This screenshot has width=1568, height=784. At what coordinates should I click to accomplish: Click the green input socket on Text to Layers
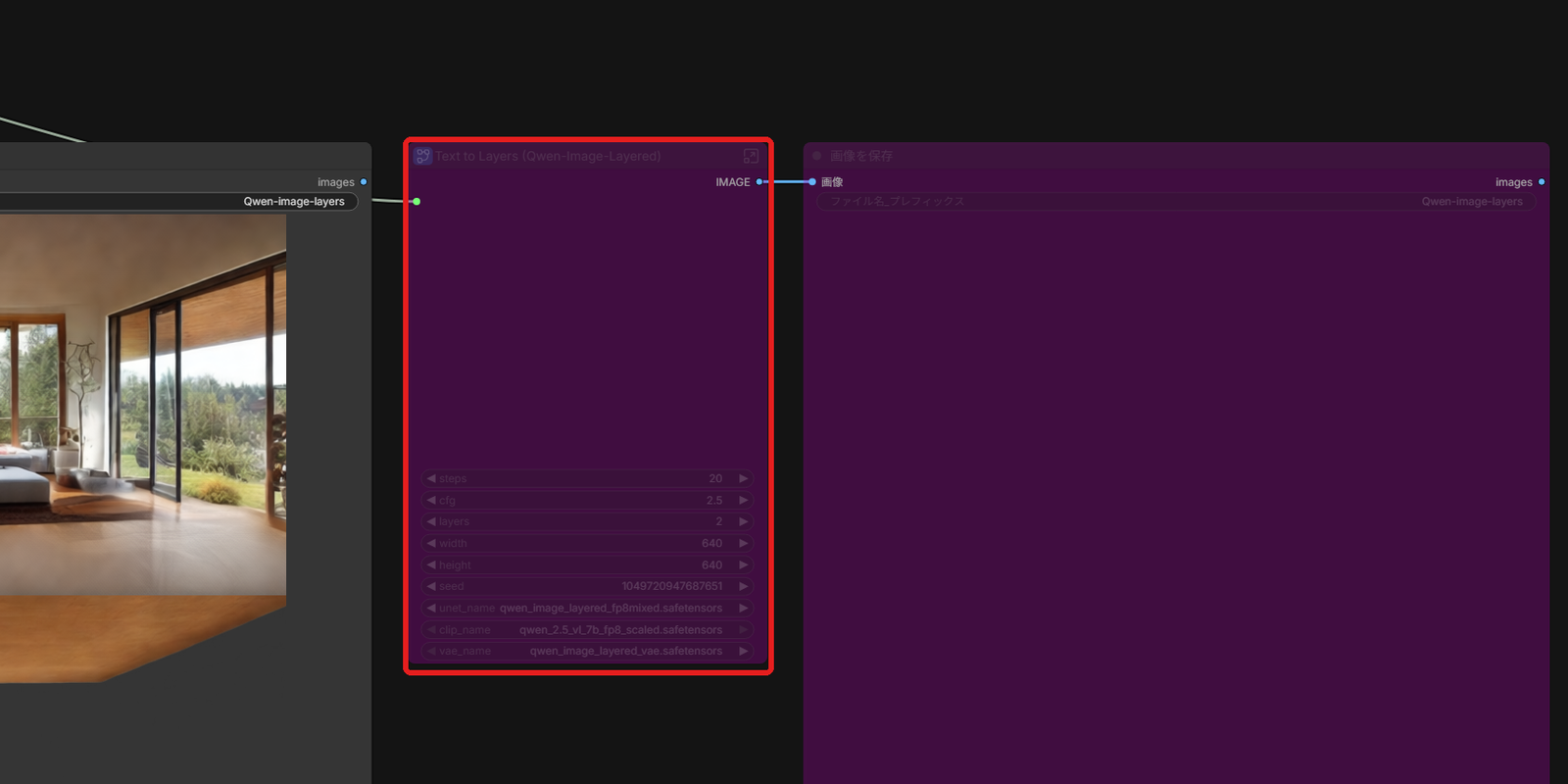tap(416, 202)
